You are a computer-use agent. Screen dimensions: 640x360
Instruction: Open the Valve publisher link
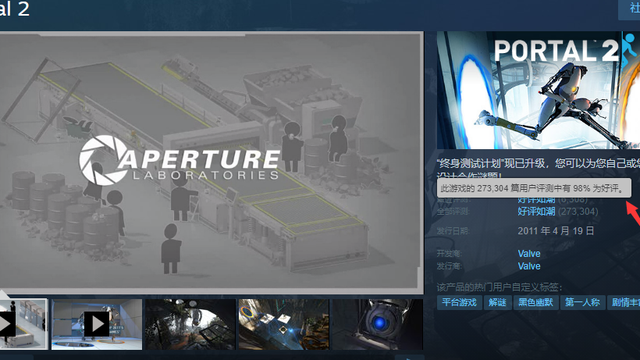pos(529,266)
